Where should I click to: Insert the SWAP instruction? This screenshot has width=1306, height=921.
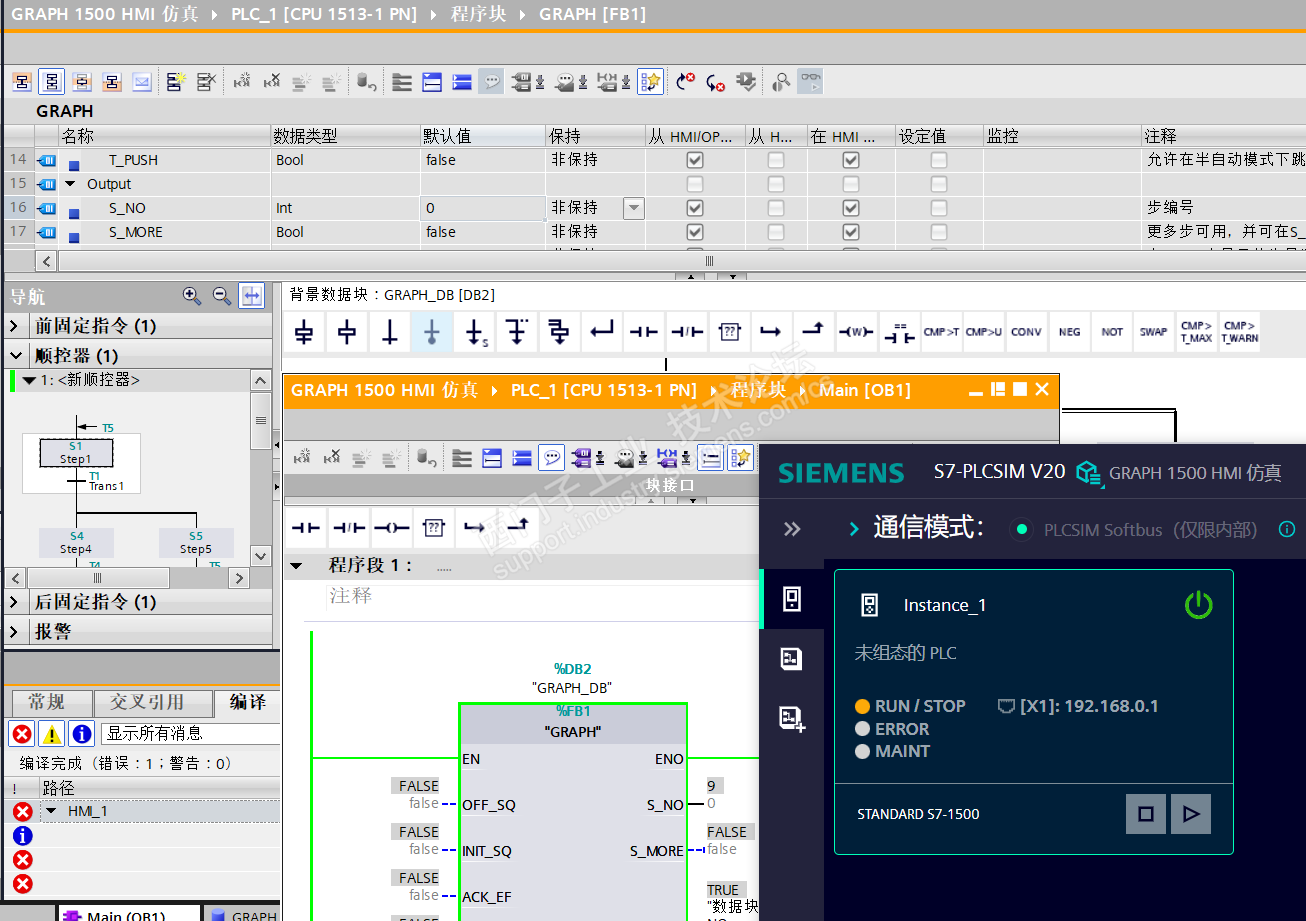pos(1153,332)
